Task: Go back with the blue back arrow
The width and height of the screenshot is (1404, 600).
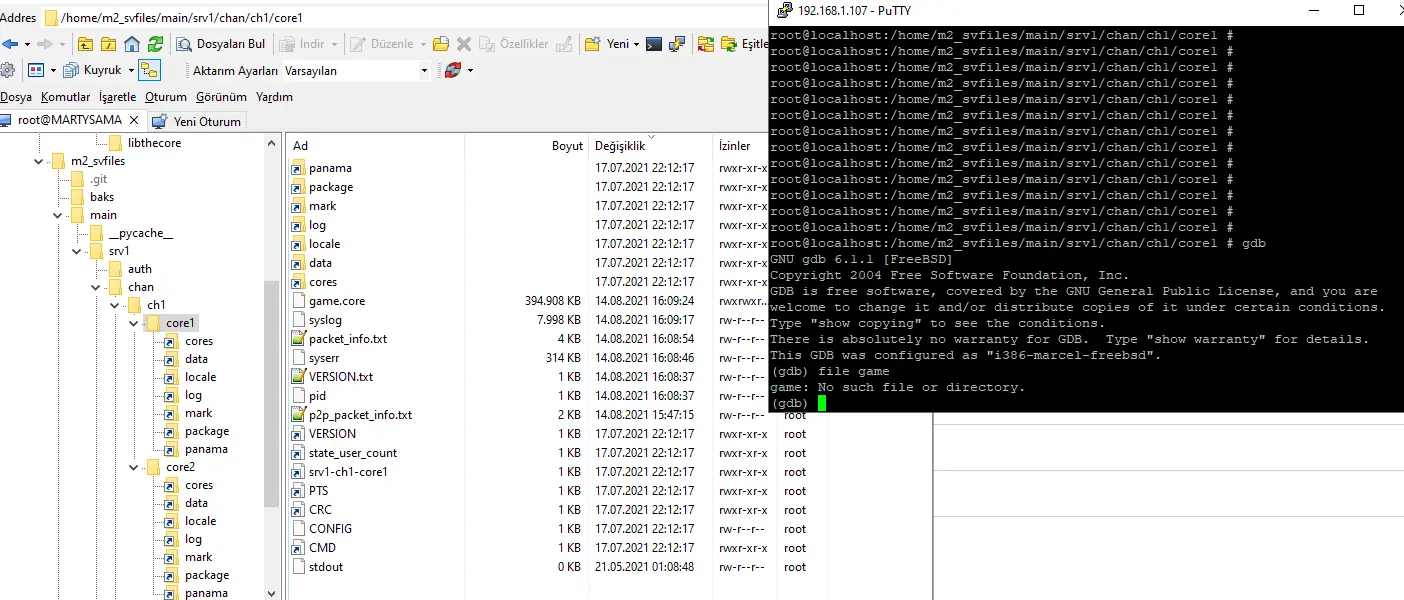Action: tap(10, 44)
